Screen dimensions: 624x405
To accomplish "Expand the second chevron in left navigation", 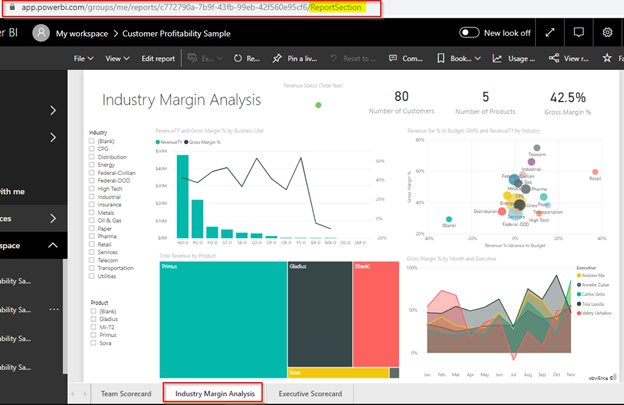I will 53,137.
